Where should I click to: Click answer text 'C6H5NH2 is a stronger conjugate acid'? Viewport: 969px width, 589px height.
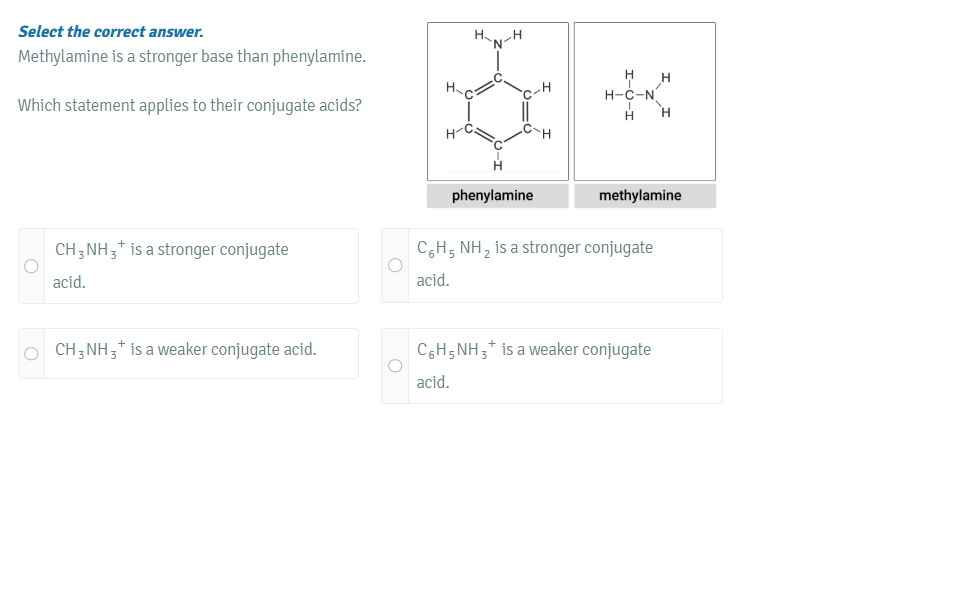(535, 264)
